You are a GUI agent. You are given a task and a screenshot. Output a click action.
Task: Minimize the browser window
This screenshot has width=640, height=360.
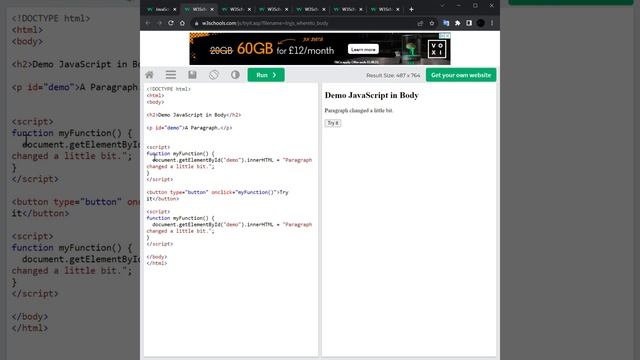[459, 6]
